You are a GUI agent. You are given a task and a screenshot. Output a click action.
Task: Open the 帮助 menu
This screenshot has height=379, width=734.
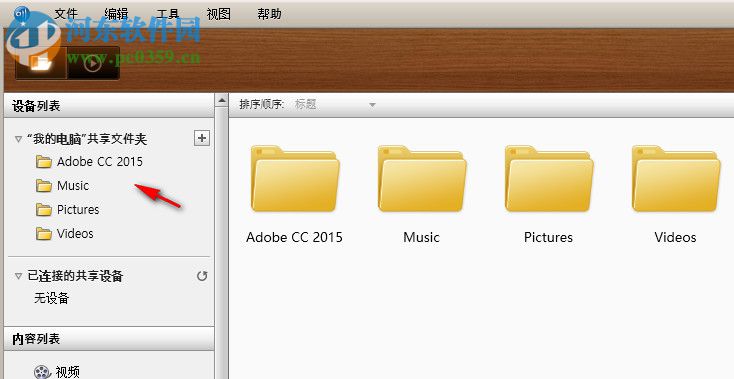269,14
